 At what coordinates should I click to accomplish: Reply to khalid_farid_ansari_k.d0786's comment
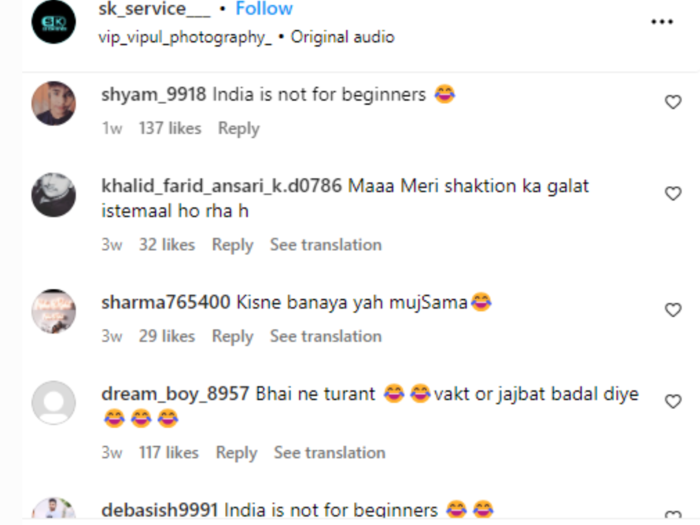(232, 245)
